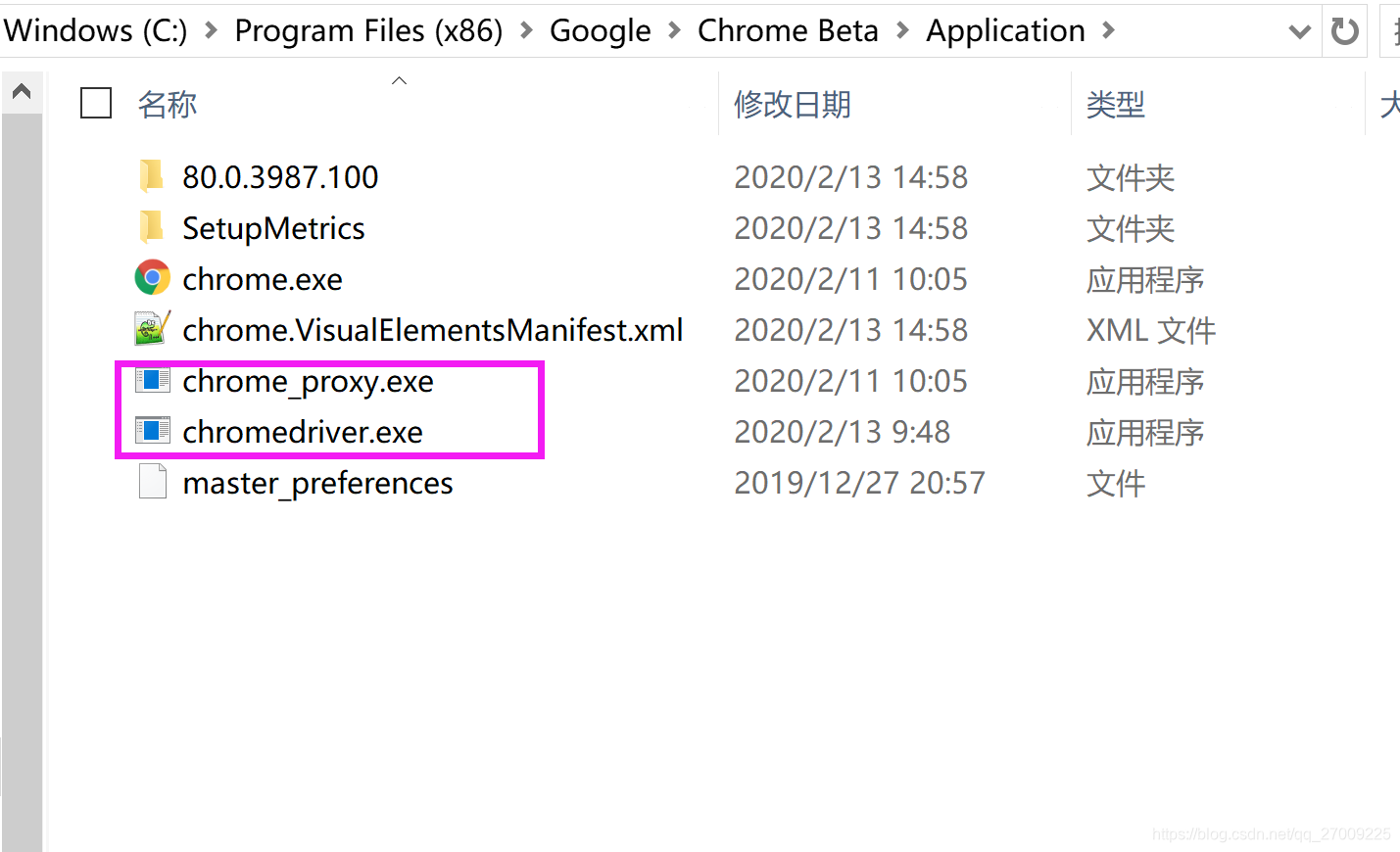The image size is (1400, 852).
Task: Click the chrome.exe Chrome logo icon
Action: coord(152,278)
